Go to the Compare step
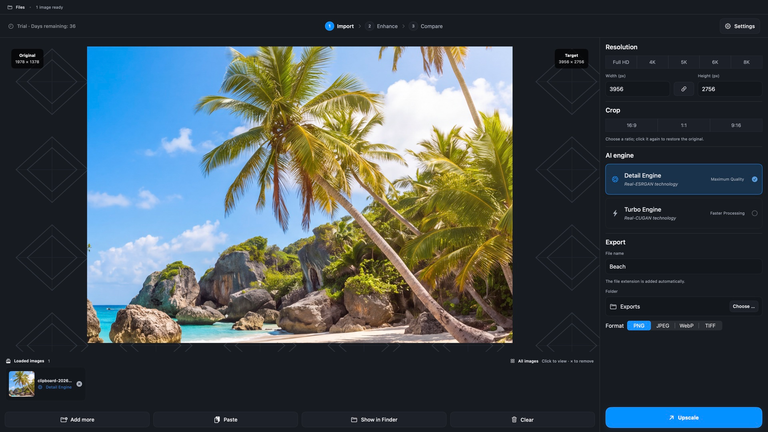The width and height of the screenshot is (768, 432). [426, 26]
